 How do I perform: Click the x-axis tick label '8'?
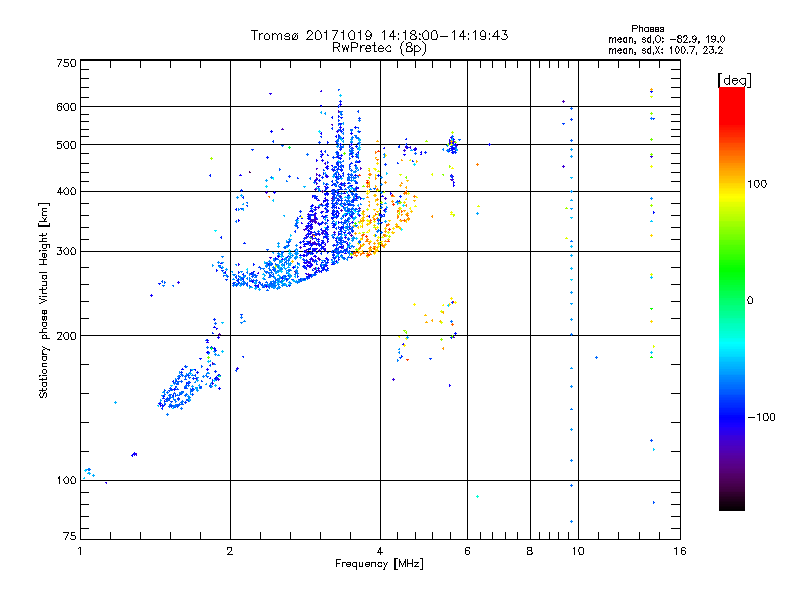530,551
